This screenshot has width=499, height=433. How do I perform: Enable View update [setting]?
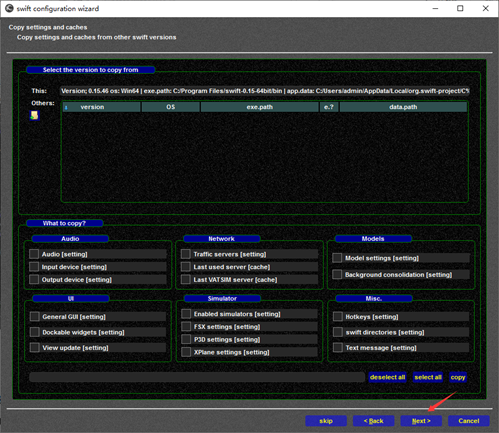(x=35, y=348)
